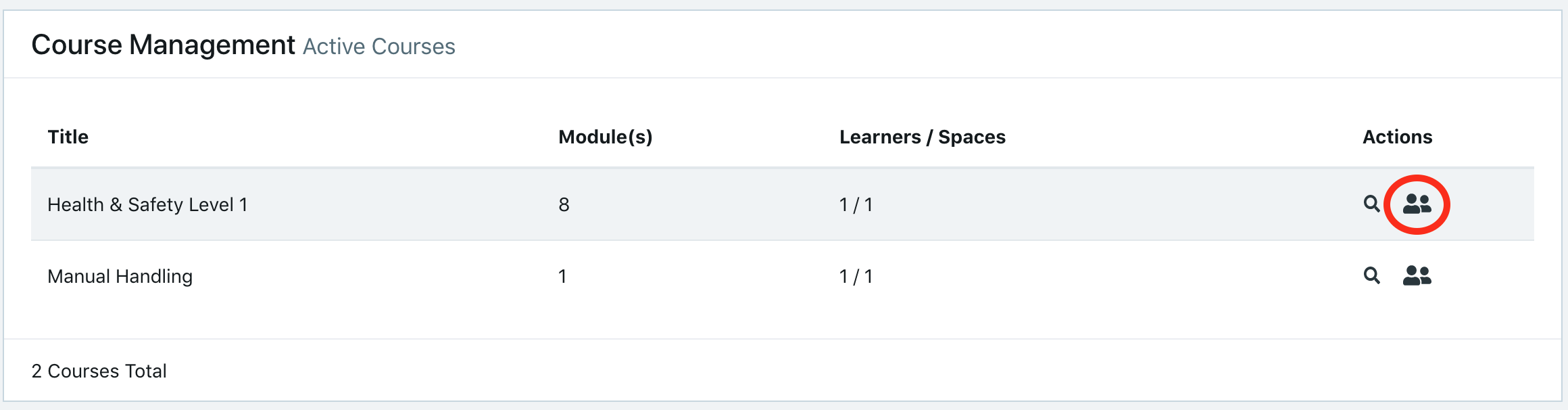Click the magnifier icon for Health & Safety Level 1
Image resolution: width=1568 pixels, height=410 pixels.
pos(1371,204)
